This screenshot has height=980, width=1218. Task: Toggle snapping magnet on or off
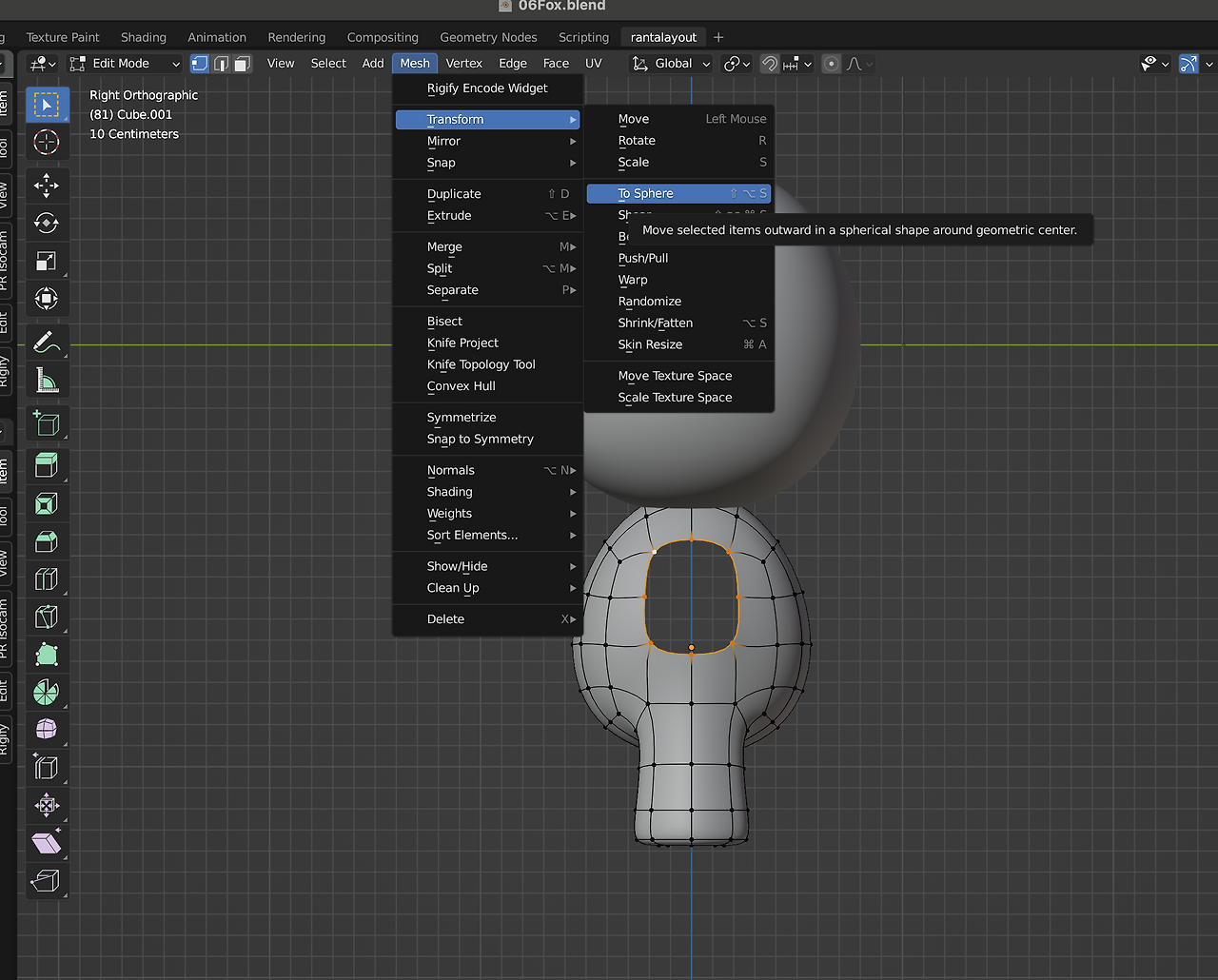click(x=770, y=64)
